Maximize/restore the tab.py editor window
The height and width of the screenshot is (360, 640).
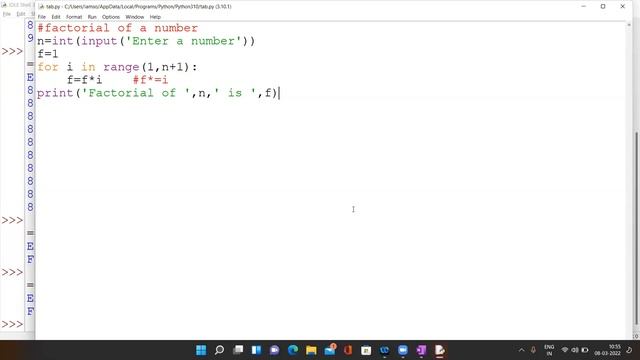603,7
